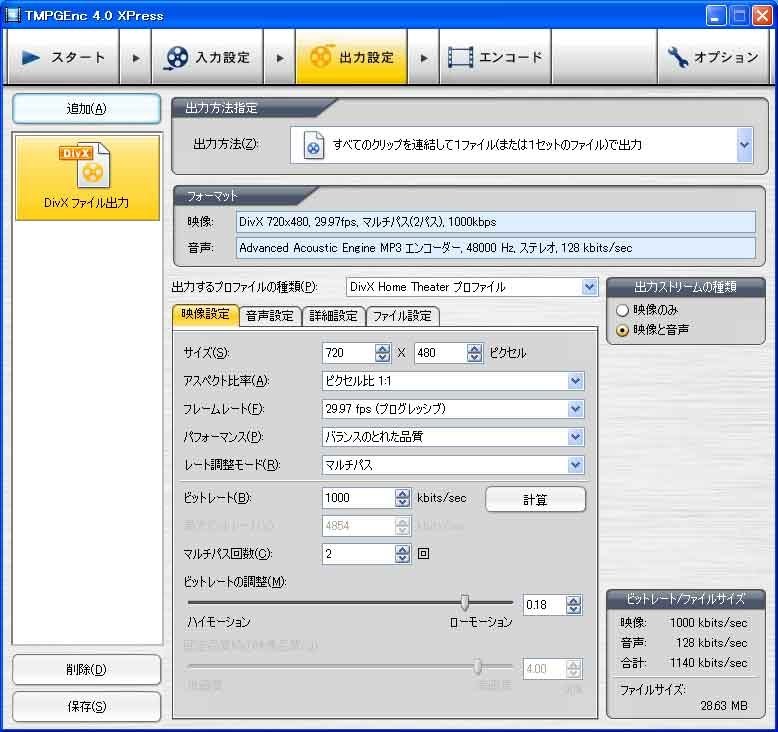778x732 pixels.
Task: Open the 出力方法 dropdown
Action: [744, 145]
